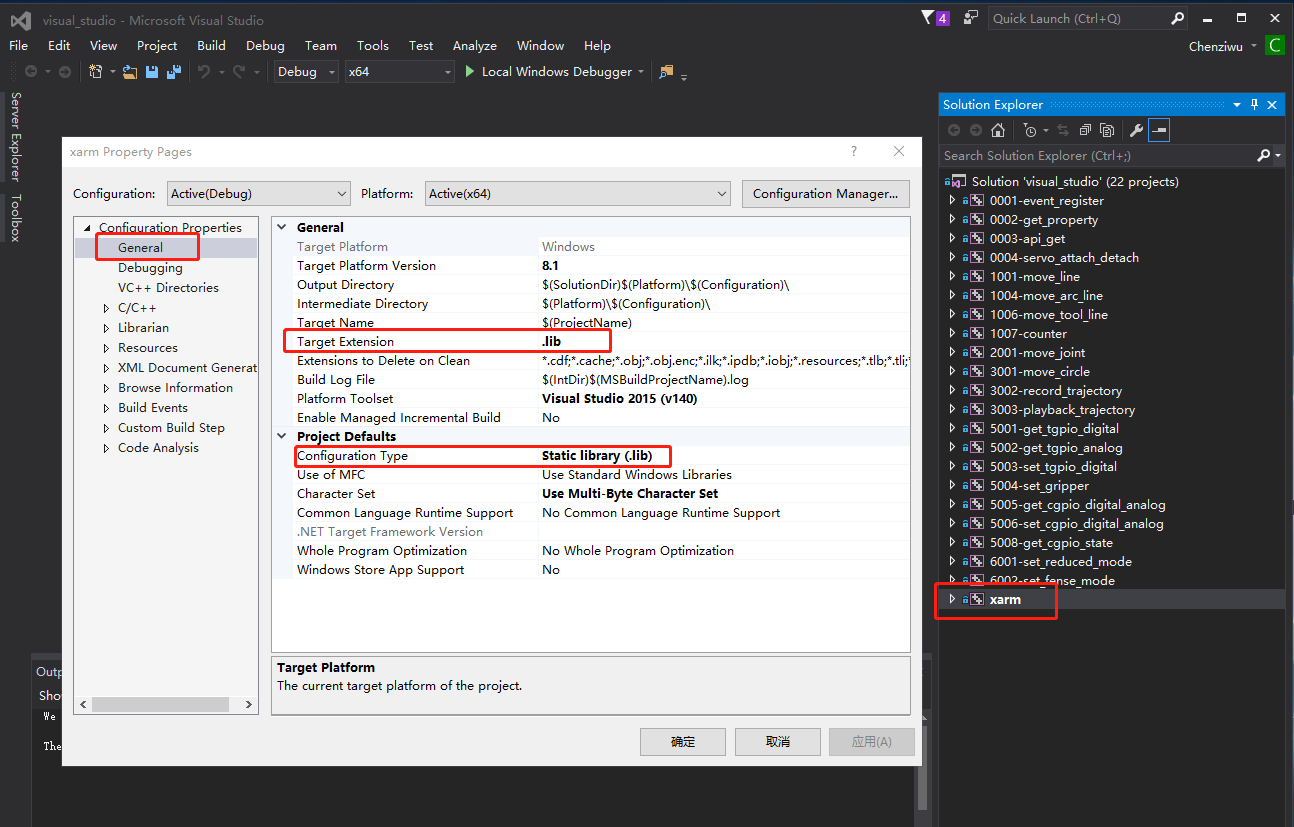Click the New Project toolbar icon
Screen dimensions: 1294x827
96,72
